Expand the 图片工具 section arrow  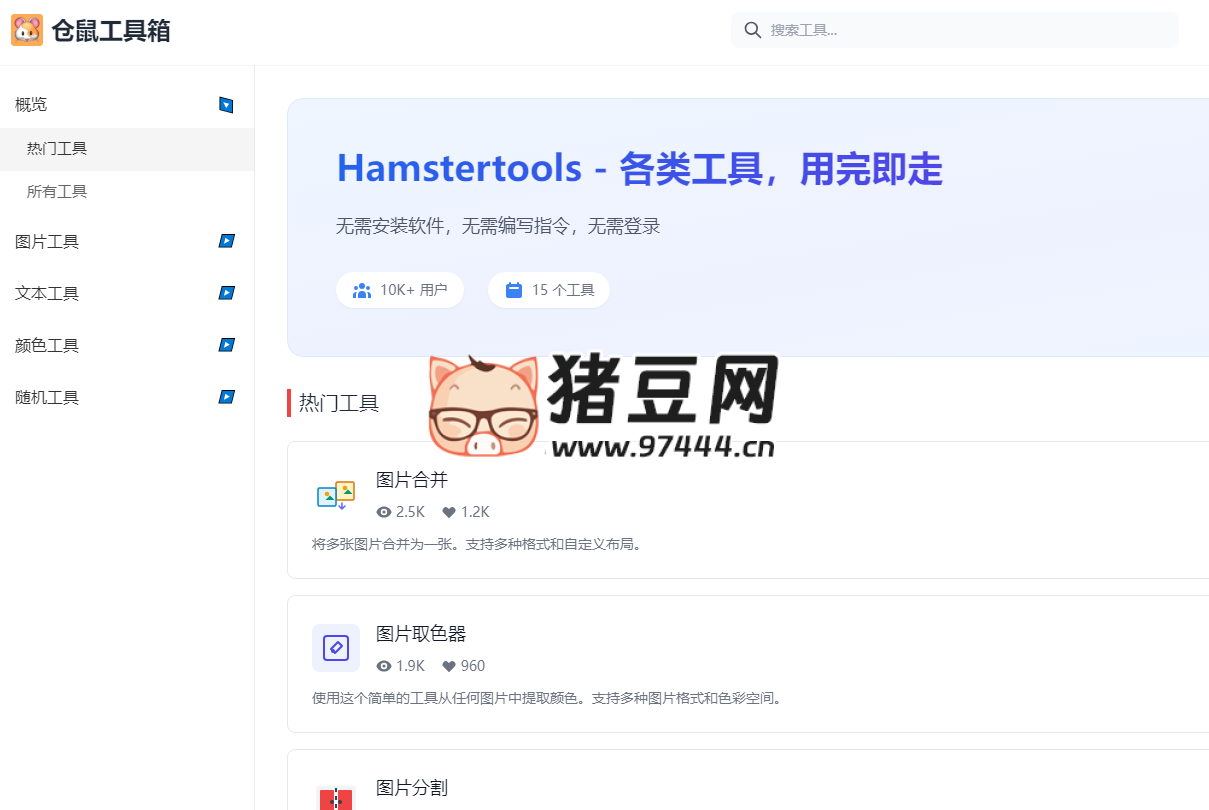coord(226,241)
